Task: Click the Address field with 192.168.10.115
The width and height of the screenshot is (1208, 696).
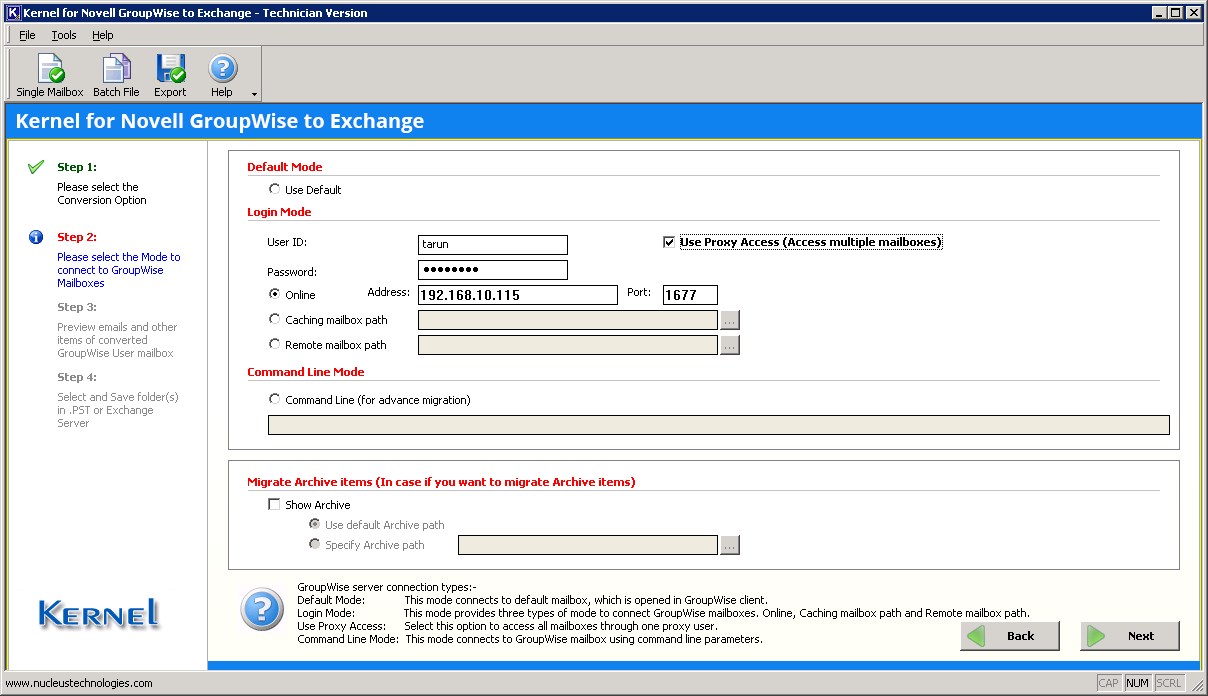Action: coord(518,295)
